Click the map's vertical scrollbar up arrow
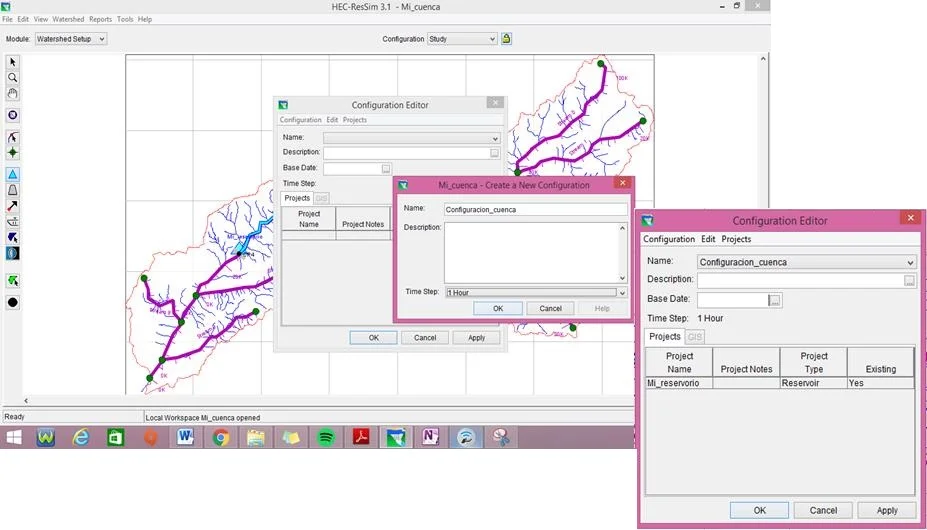The image size is (927, 530). click(x=763, y=59)
